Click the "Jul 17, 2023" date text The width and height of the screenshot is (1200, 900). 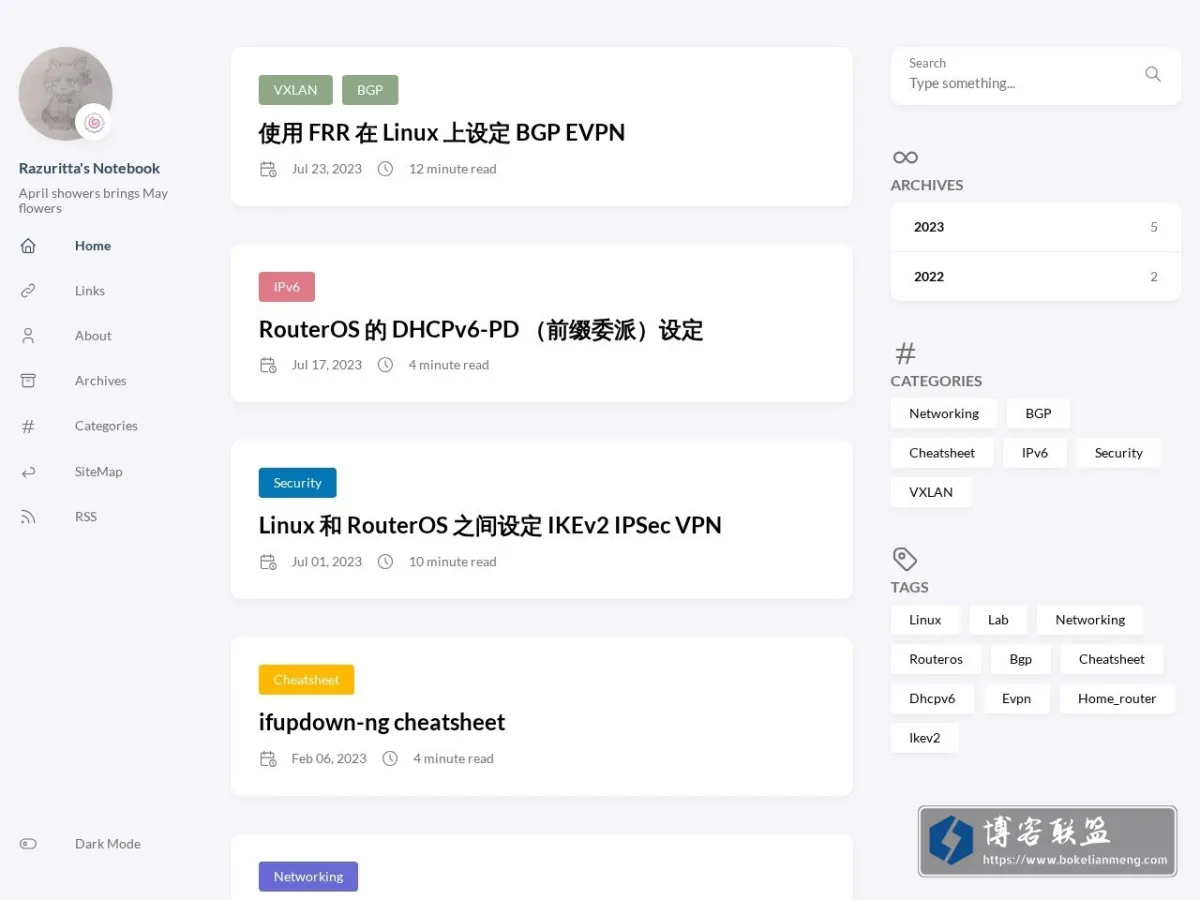327,365
